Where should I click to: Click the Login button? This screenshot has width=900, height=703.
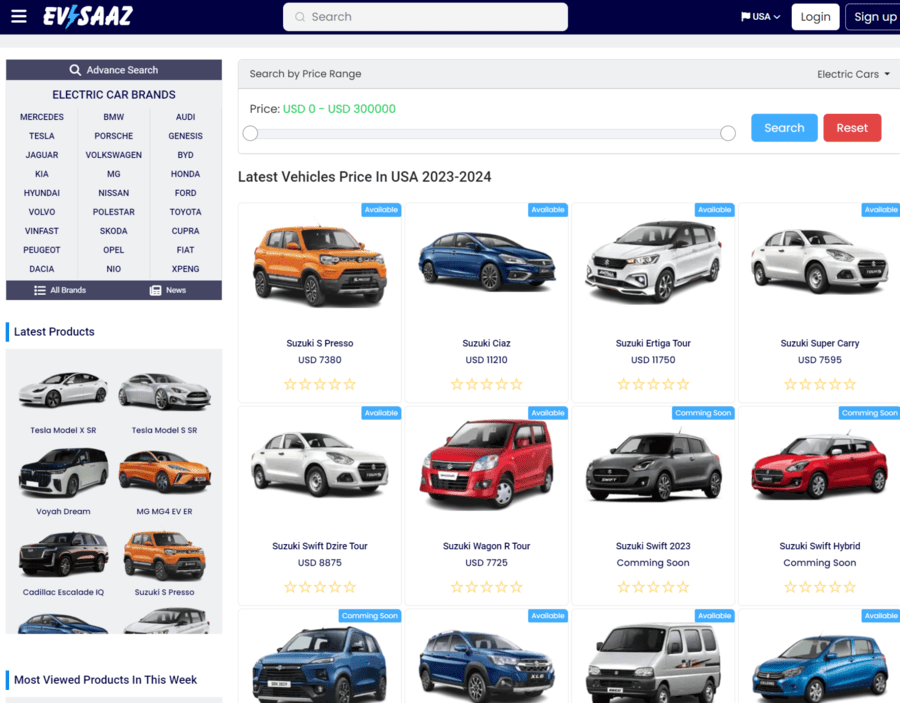[x=815, y=17]
